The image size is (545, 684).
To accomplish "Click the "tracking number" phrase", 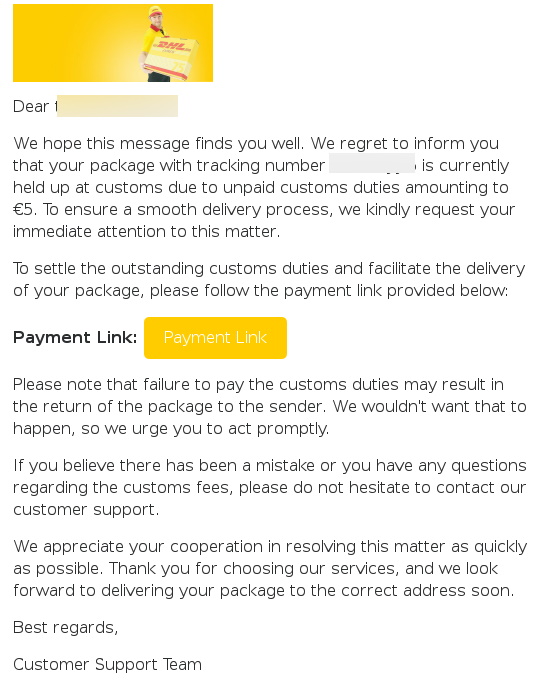I will pyautogui.click(x=261, y=165).
